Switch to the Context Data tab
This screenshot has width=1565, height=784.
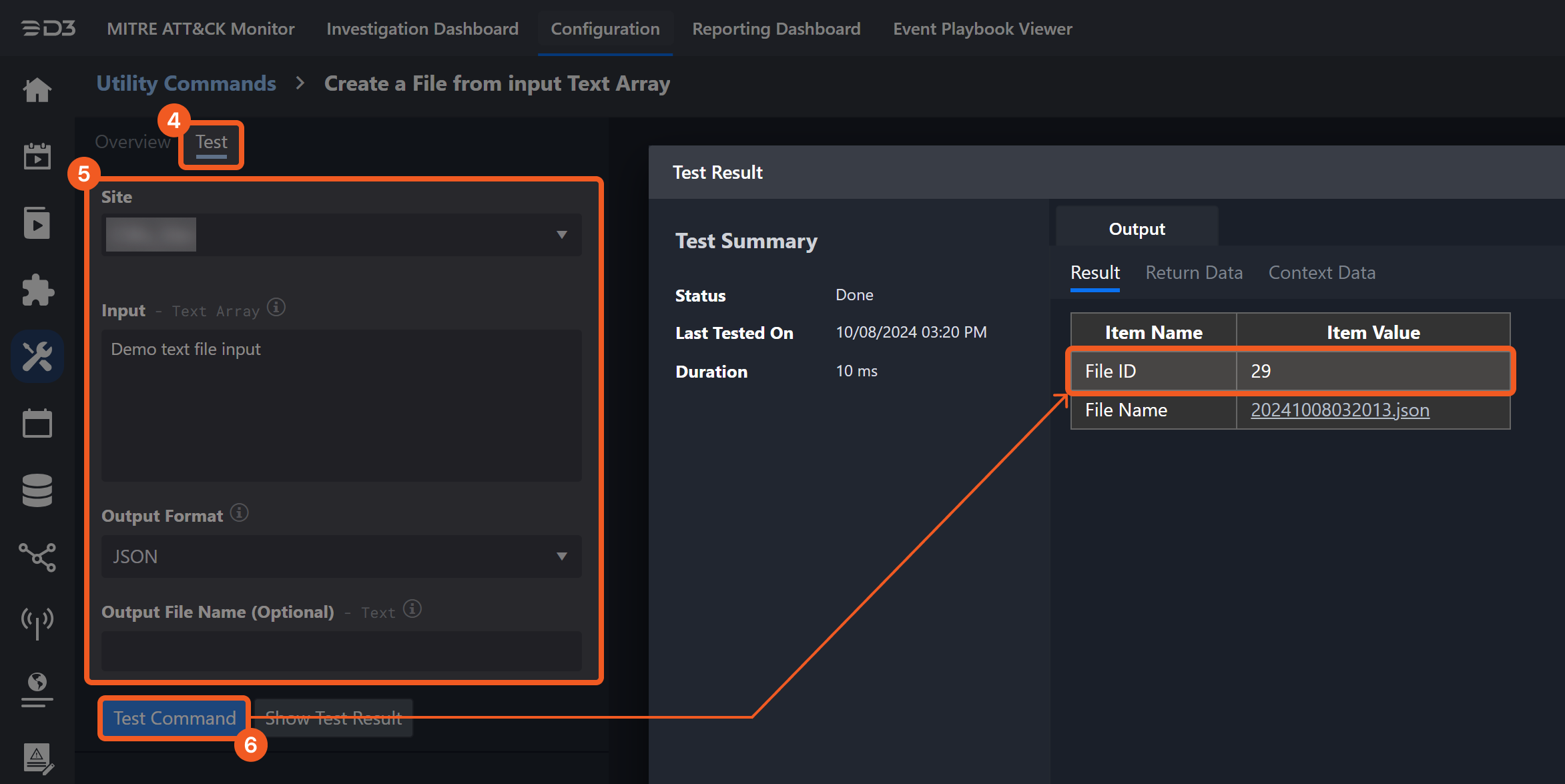tap(1321, 273)
